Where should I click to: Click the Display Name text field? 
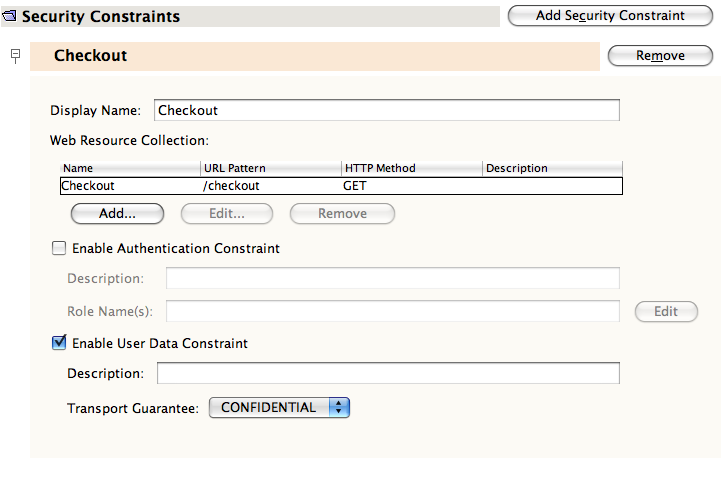click(386, 110)
